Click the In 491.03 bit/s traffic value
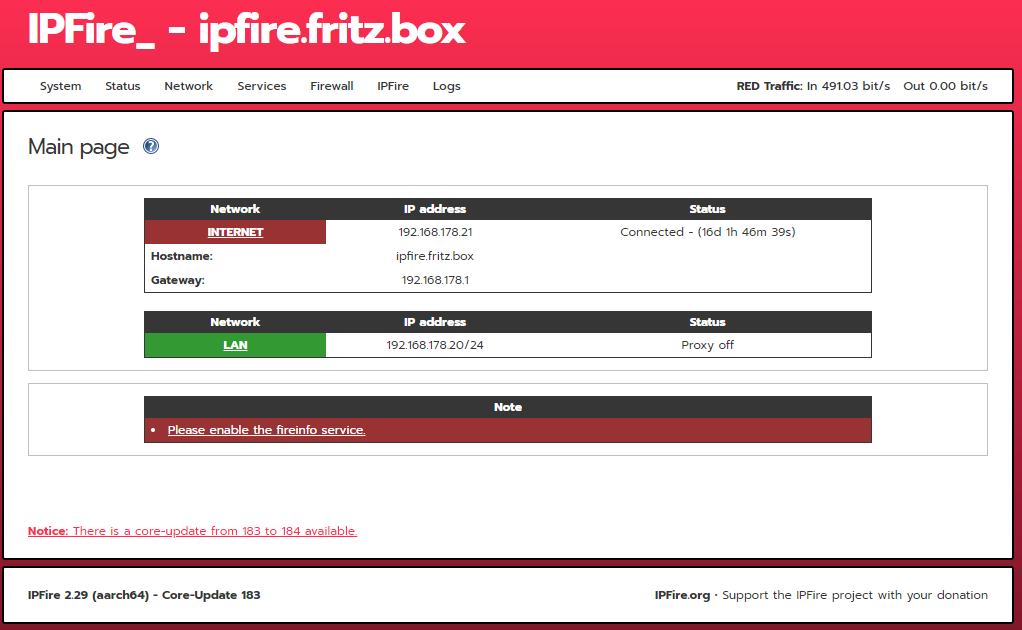This screenshot has width=1022, height=630. point(848,86)
